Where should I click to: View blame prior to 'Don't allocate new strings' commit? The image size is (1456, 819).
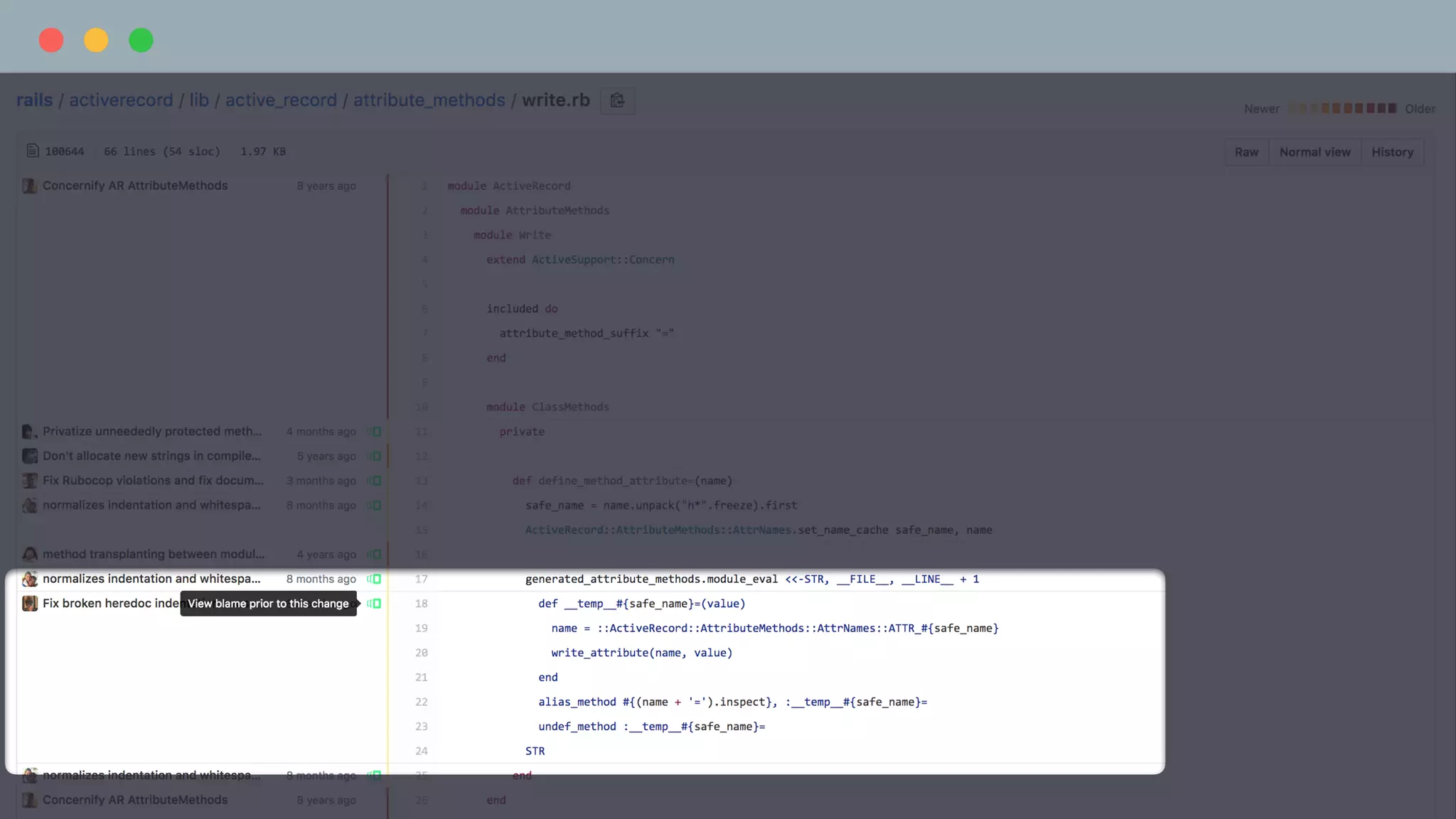click(375, 456)
